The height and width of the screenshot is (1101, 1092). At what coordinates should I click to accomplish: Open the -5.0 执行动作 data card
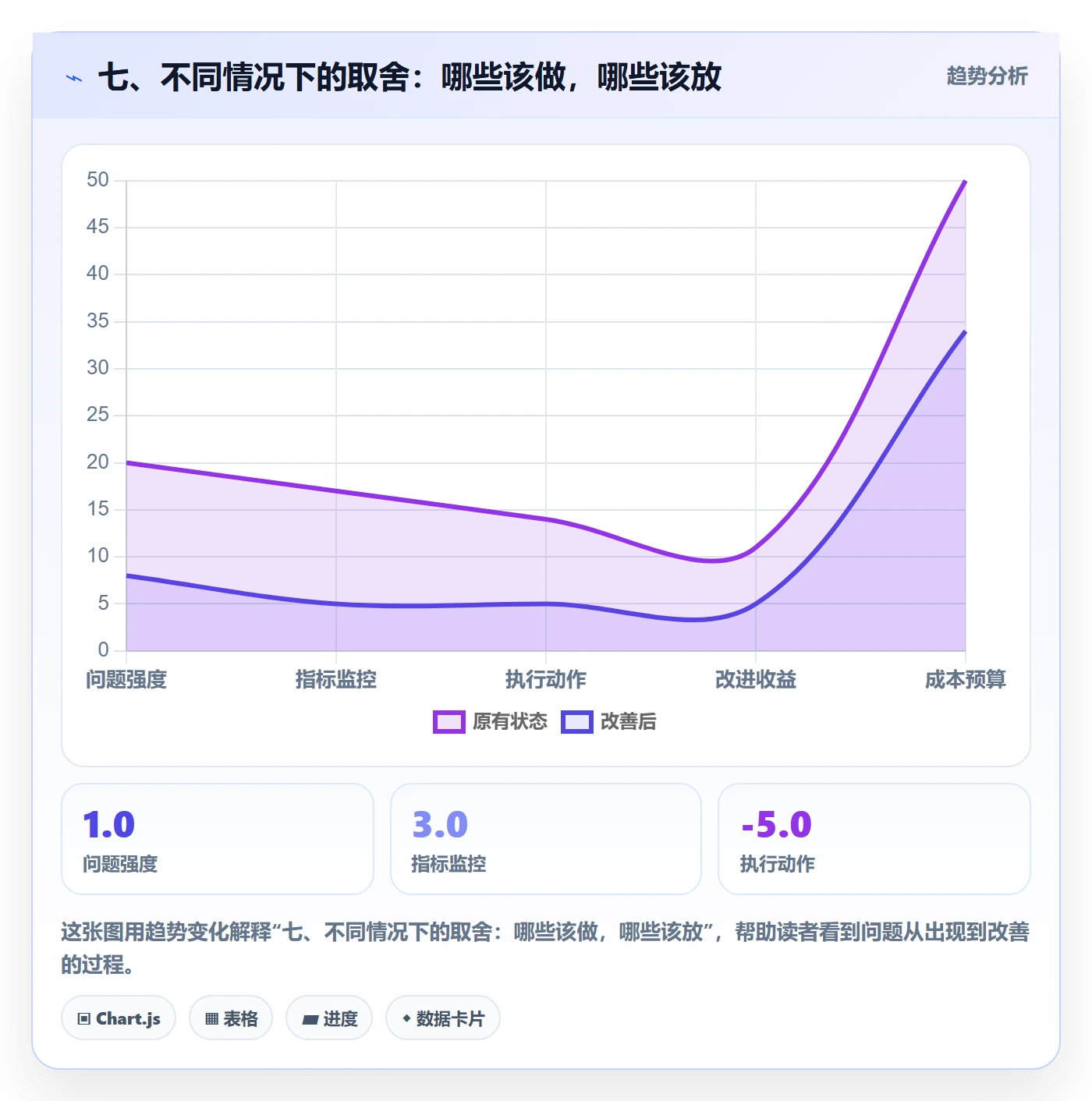click(874, 839)
